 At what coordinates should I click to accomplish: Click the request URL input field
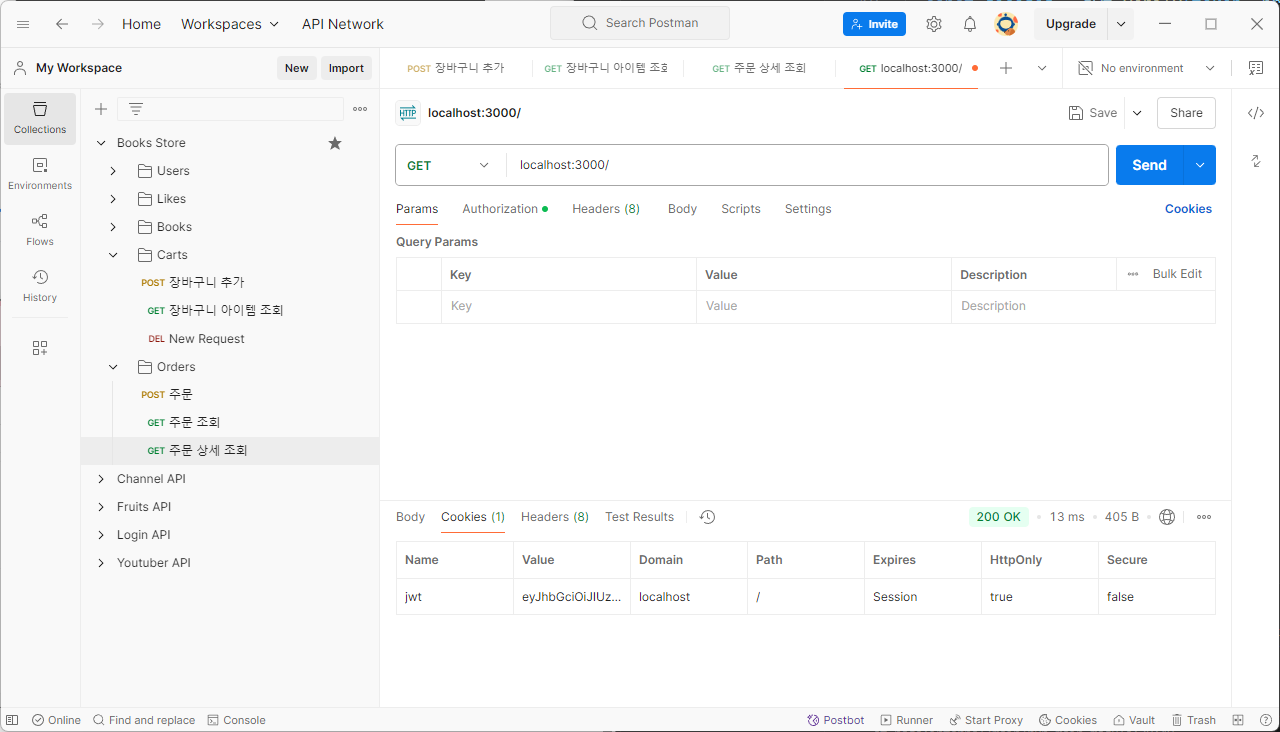(x=807, y=165)
